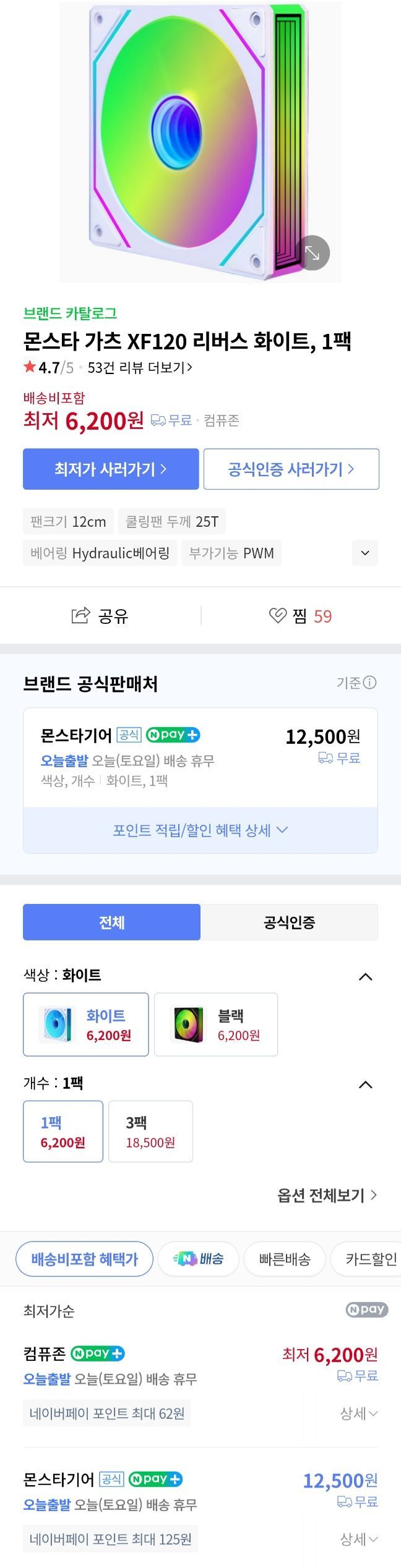Expand 포인트 적립/할인 혜택 상세
This screenshot has height=1568, width=401.
(200, 830)
